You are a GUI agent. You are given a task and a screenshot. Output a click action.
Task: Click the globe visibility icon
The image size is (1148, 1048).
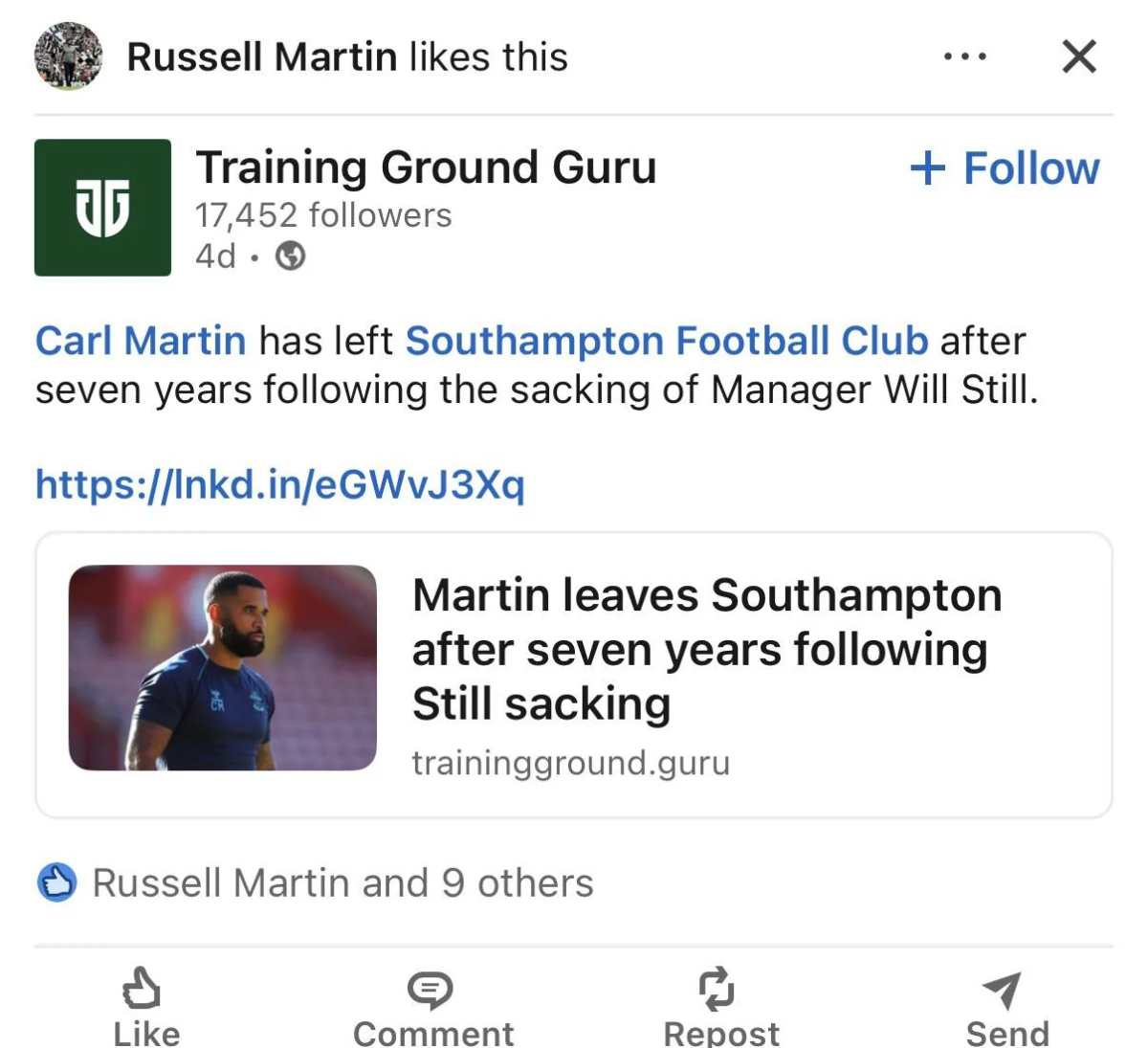point(291,256)
